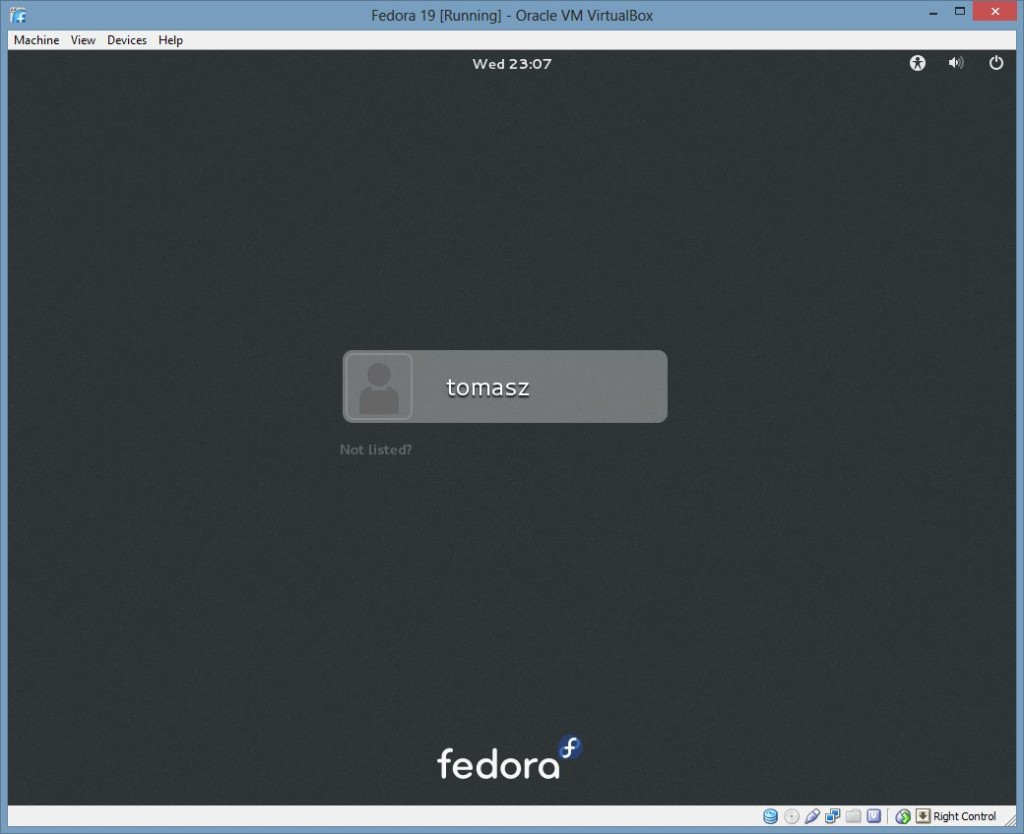Click the keyboard capture arrow icon
This screenshot has height=834, width=1024.
923,816
